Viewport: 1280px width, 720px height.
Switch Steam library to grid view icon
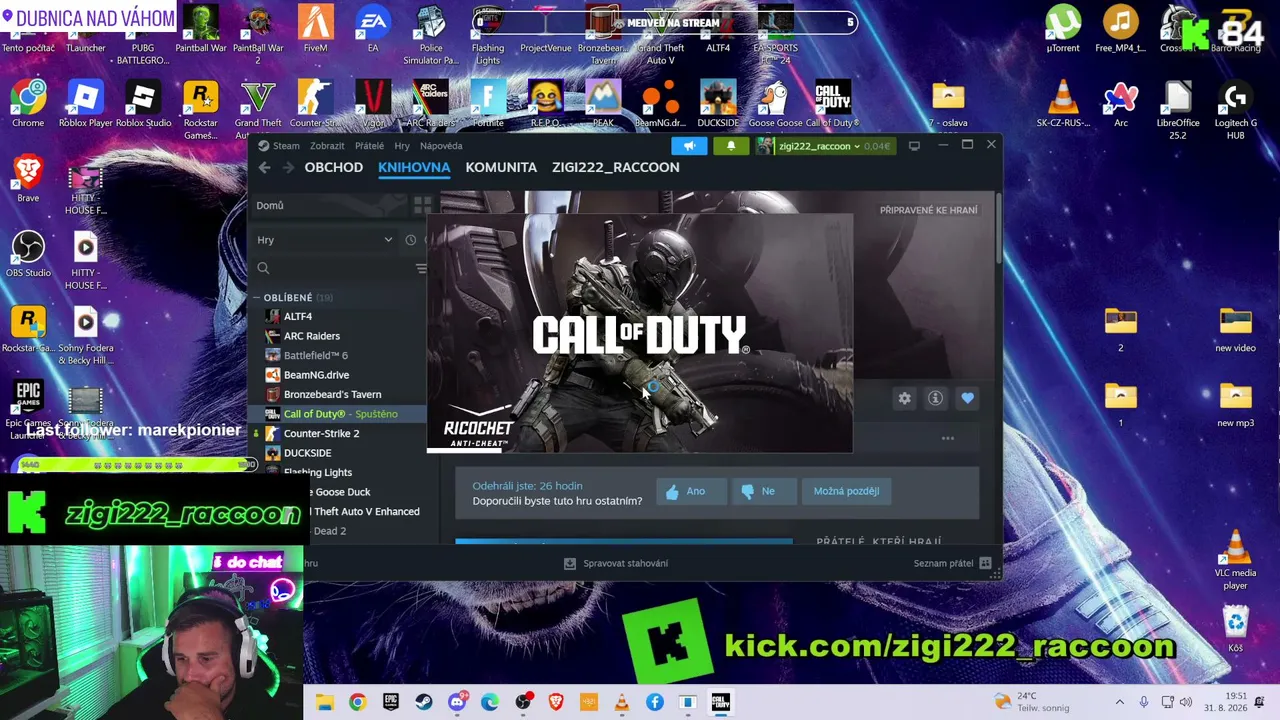coord(422,205)
